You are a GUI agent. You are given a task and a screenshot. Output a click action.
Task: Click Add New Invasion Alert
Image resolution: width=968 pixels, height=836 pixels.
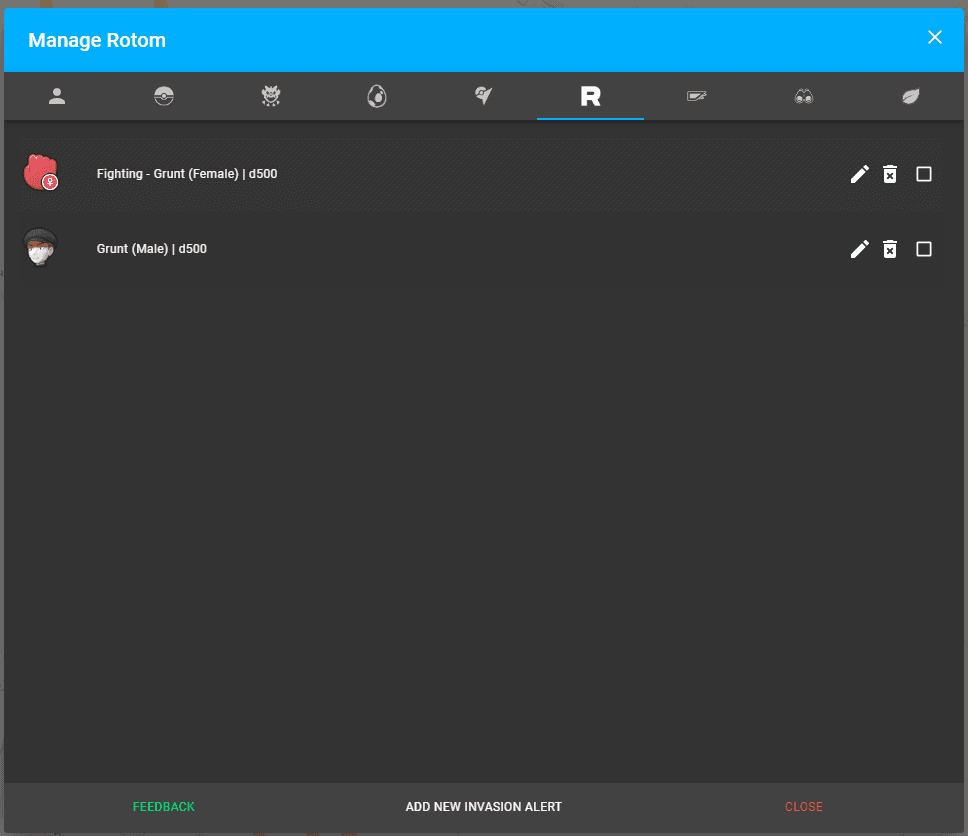pyautogui.click(x=484, y=807)
